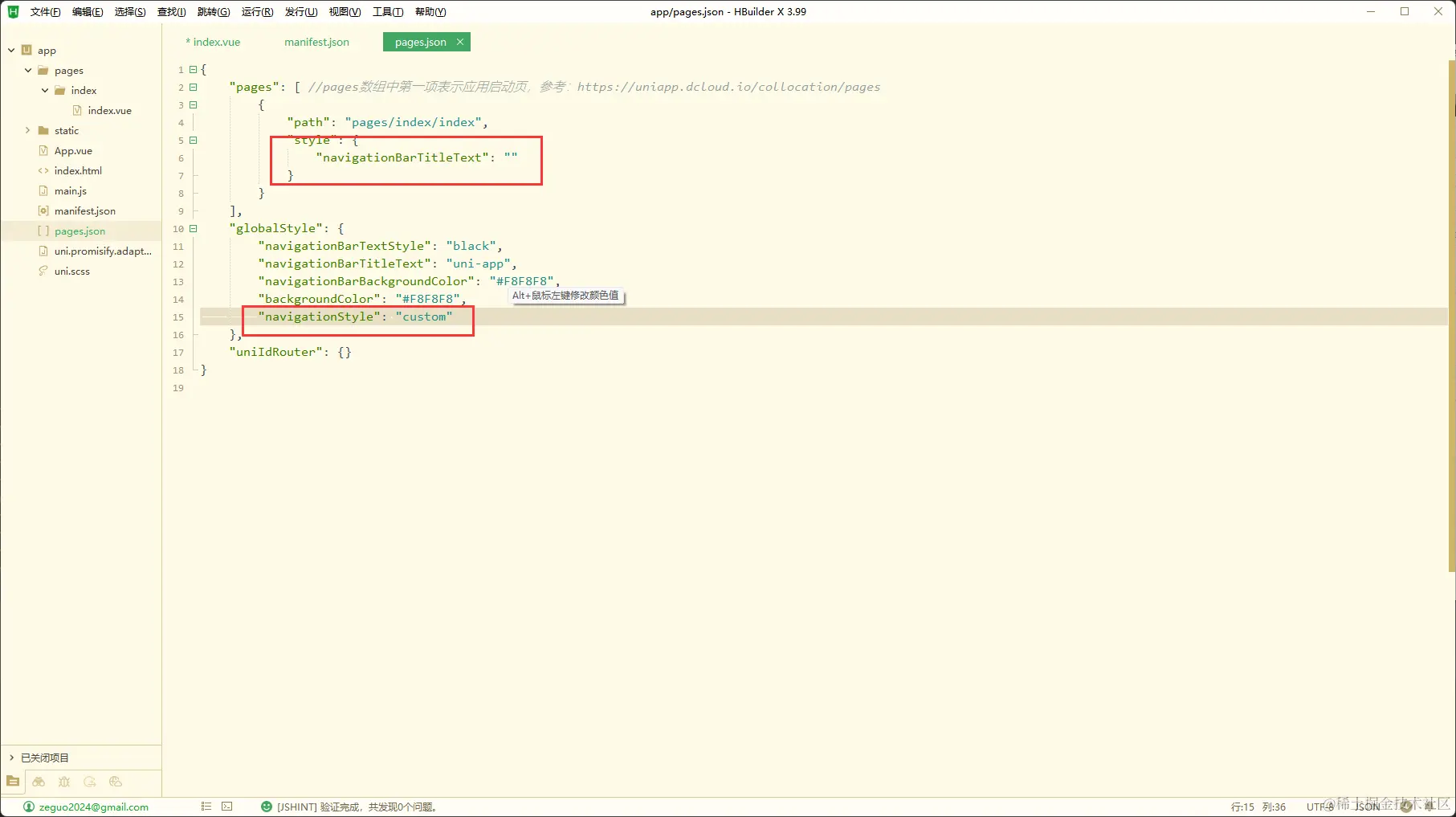Click the uni.promisify.adaptor file icon
The width and height of the screenshot is (1456, 817).
coord(43,251)
